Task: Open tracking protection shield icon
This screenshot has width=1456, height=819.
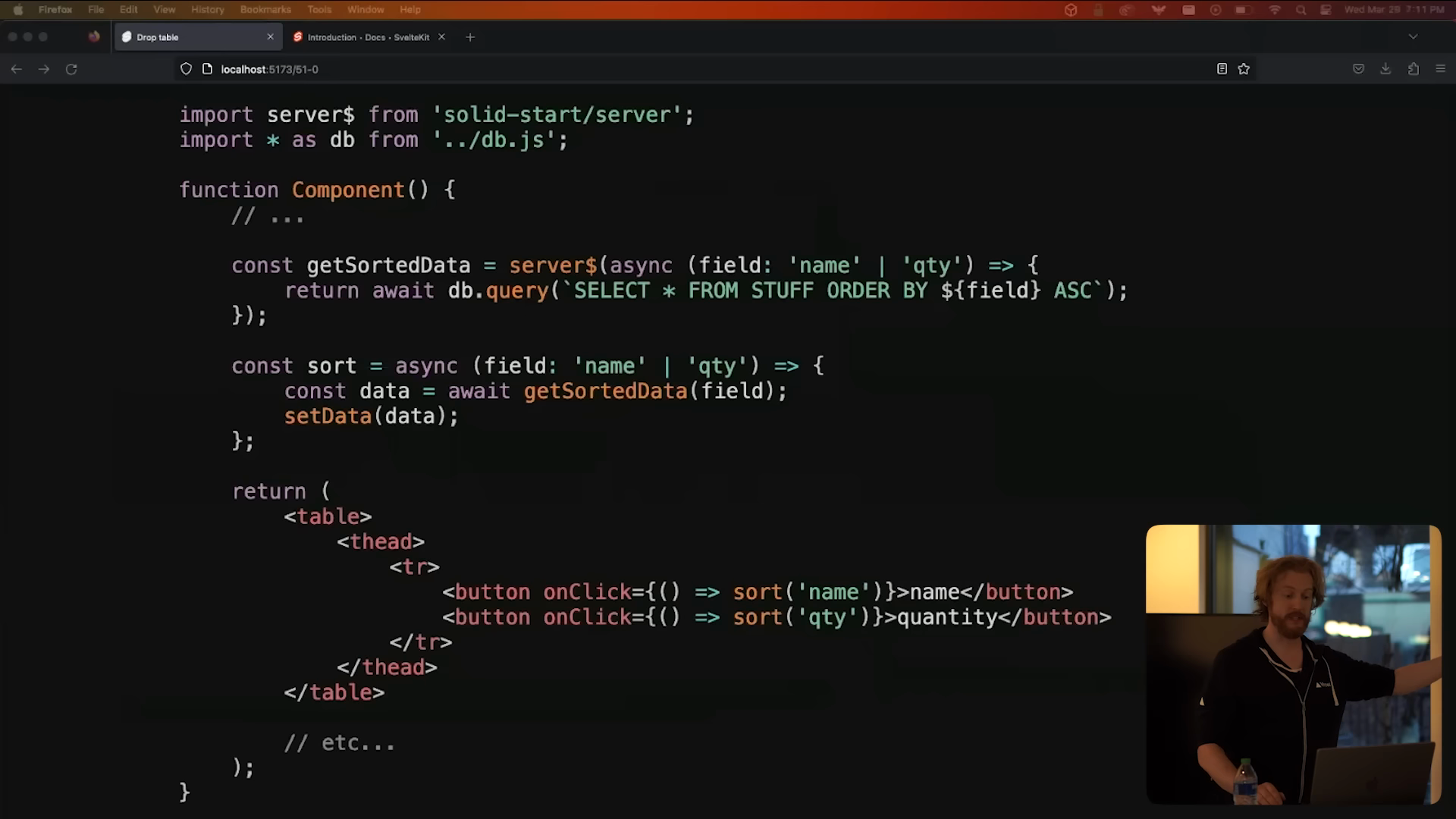Action: [186, 69]
